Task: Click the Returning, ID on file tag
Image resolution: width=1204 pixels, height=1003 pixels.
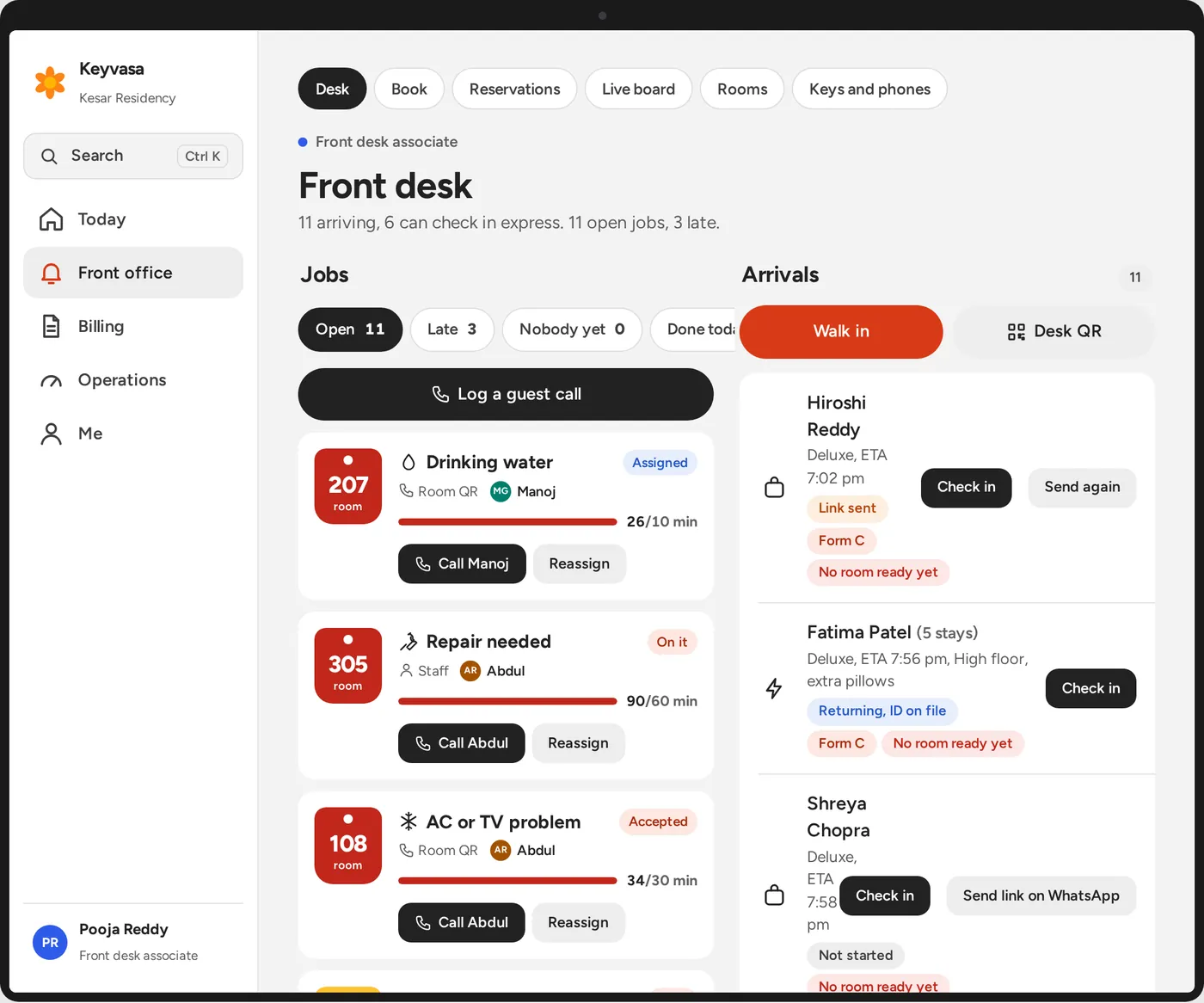Action: tap(882, 711)
